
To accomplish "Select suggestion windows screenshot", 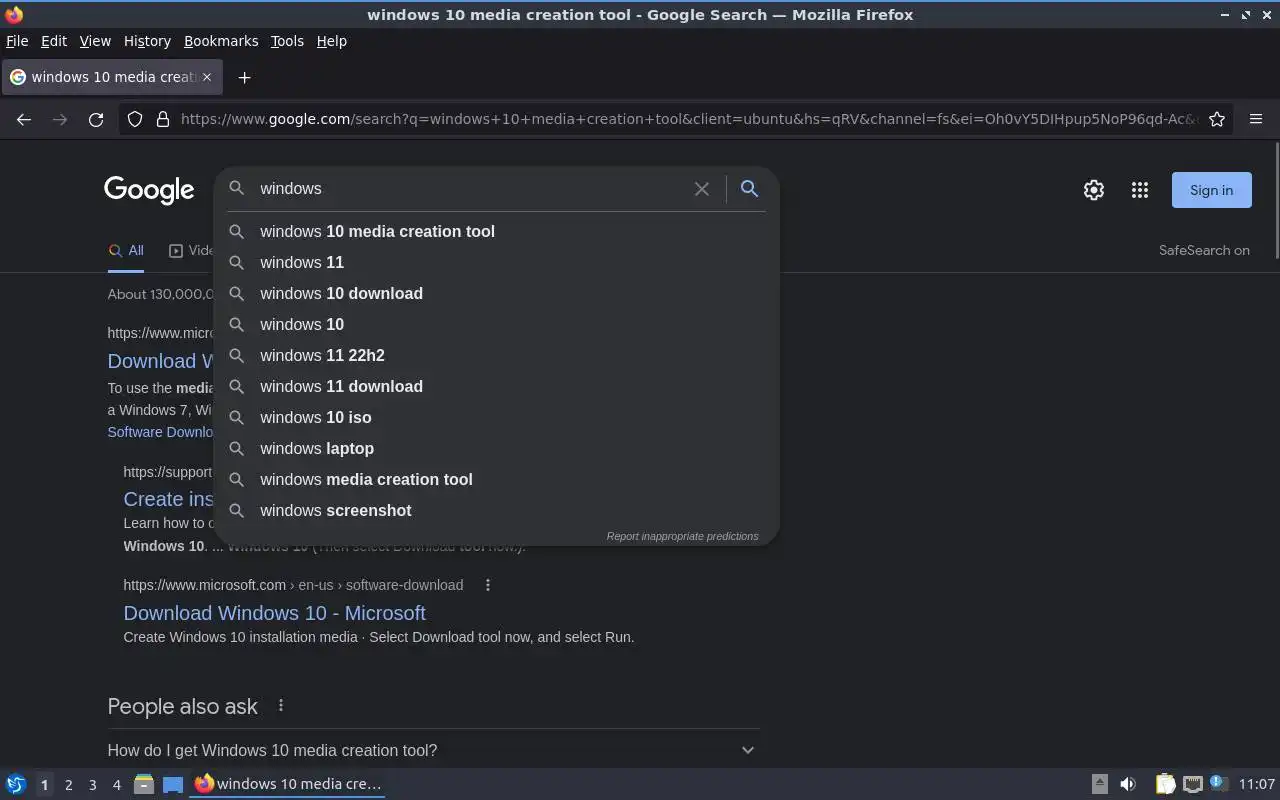I will pos(497,510).
